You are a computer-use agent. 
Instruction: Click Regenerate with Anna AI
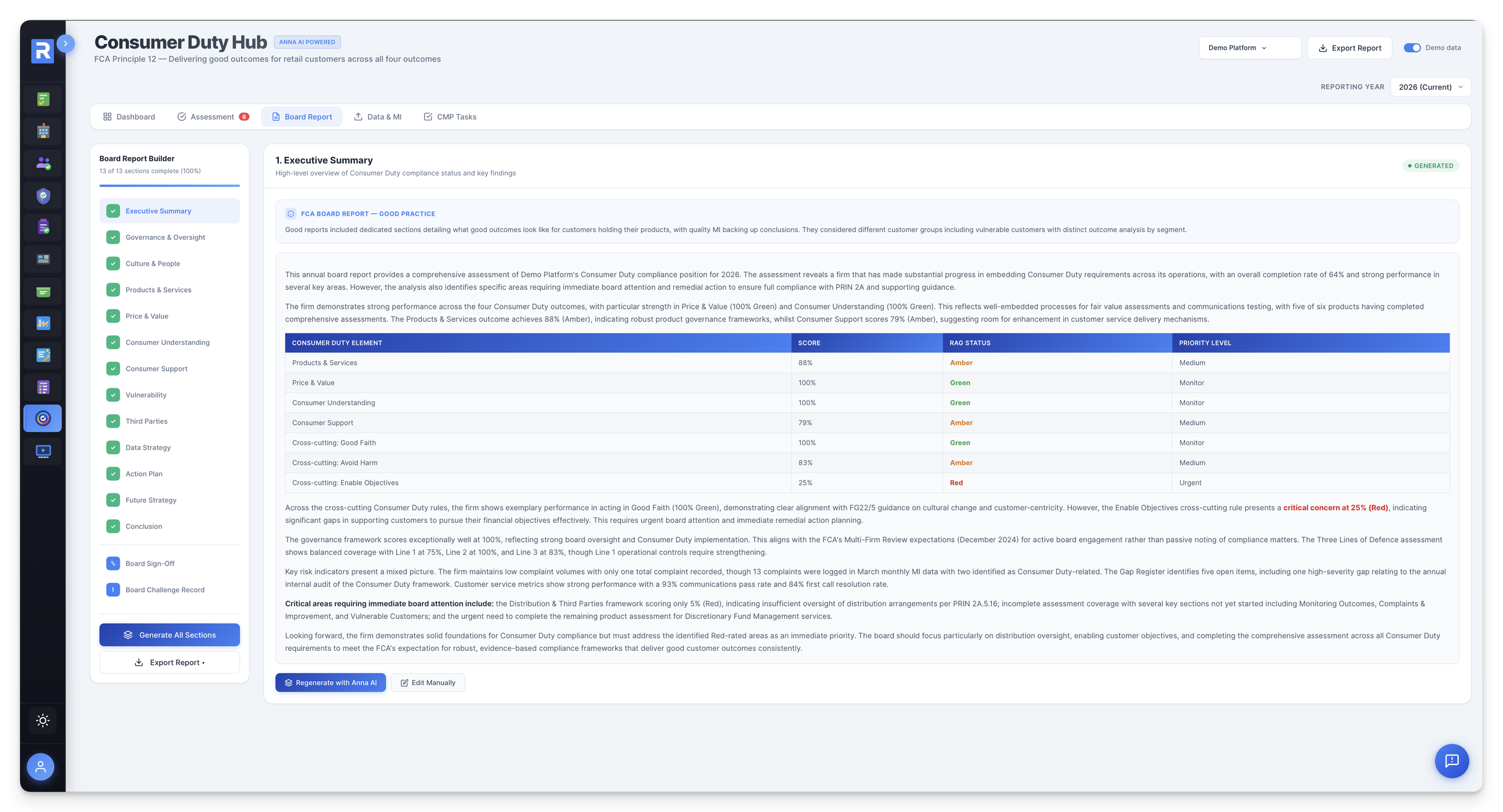tap(330, 682)
